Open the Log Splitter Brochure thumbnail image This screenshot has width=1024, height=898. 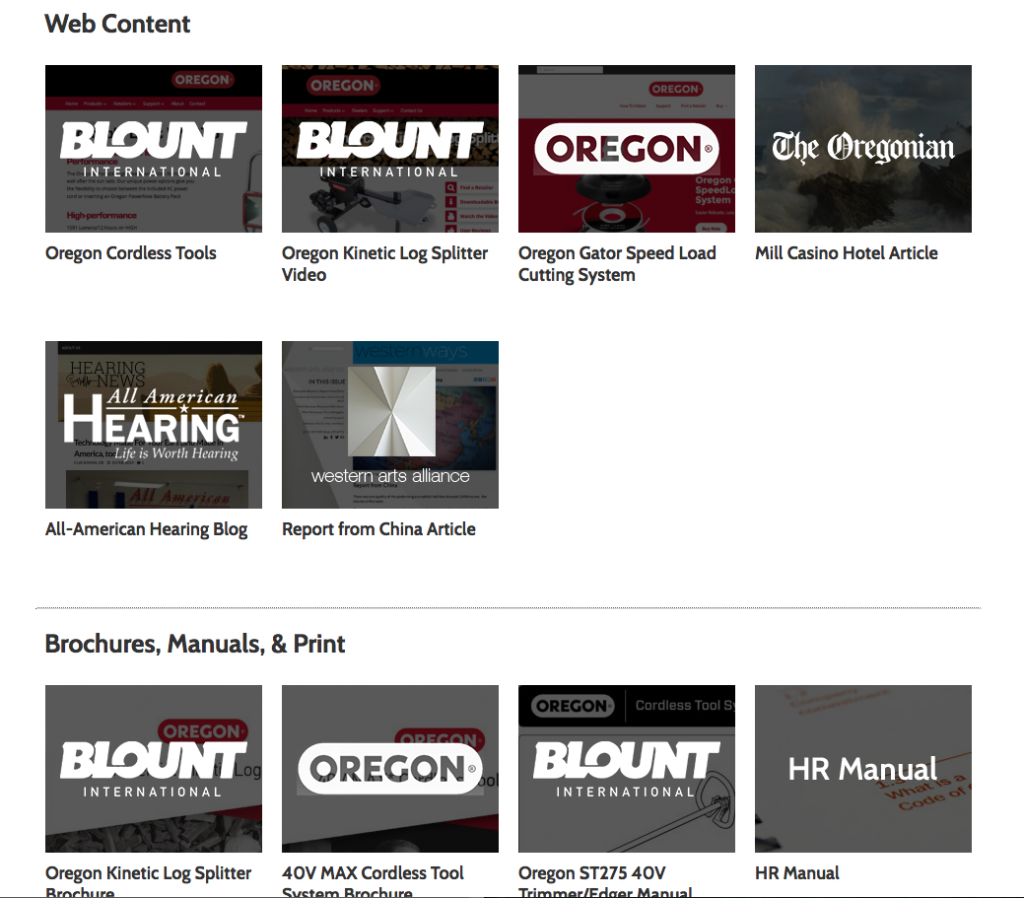153,768
